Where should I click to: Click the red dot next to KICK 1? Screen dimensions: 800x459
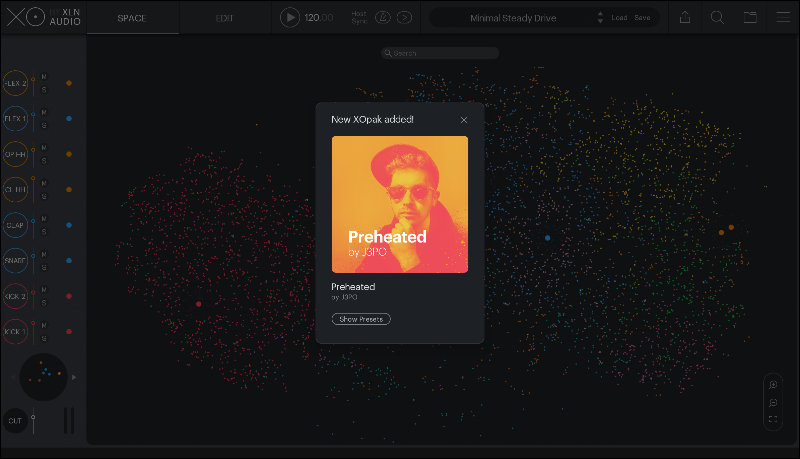pyautogui.click(x=69, y=332)
